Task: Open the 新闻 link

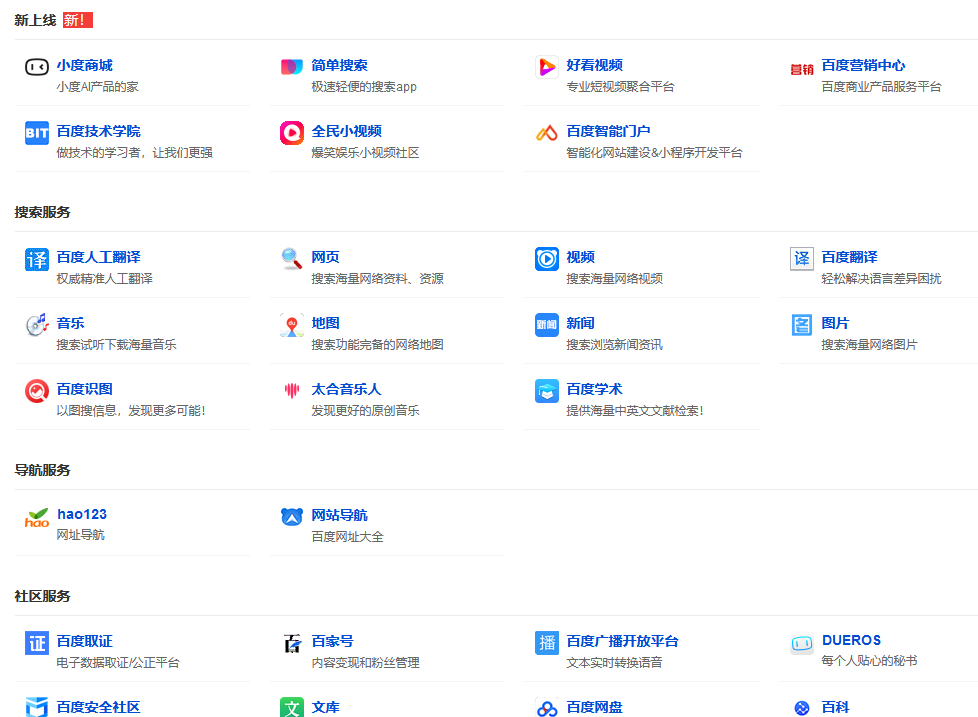Action: tap(580, 324)
